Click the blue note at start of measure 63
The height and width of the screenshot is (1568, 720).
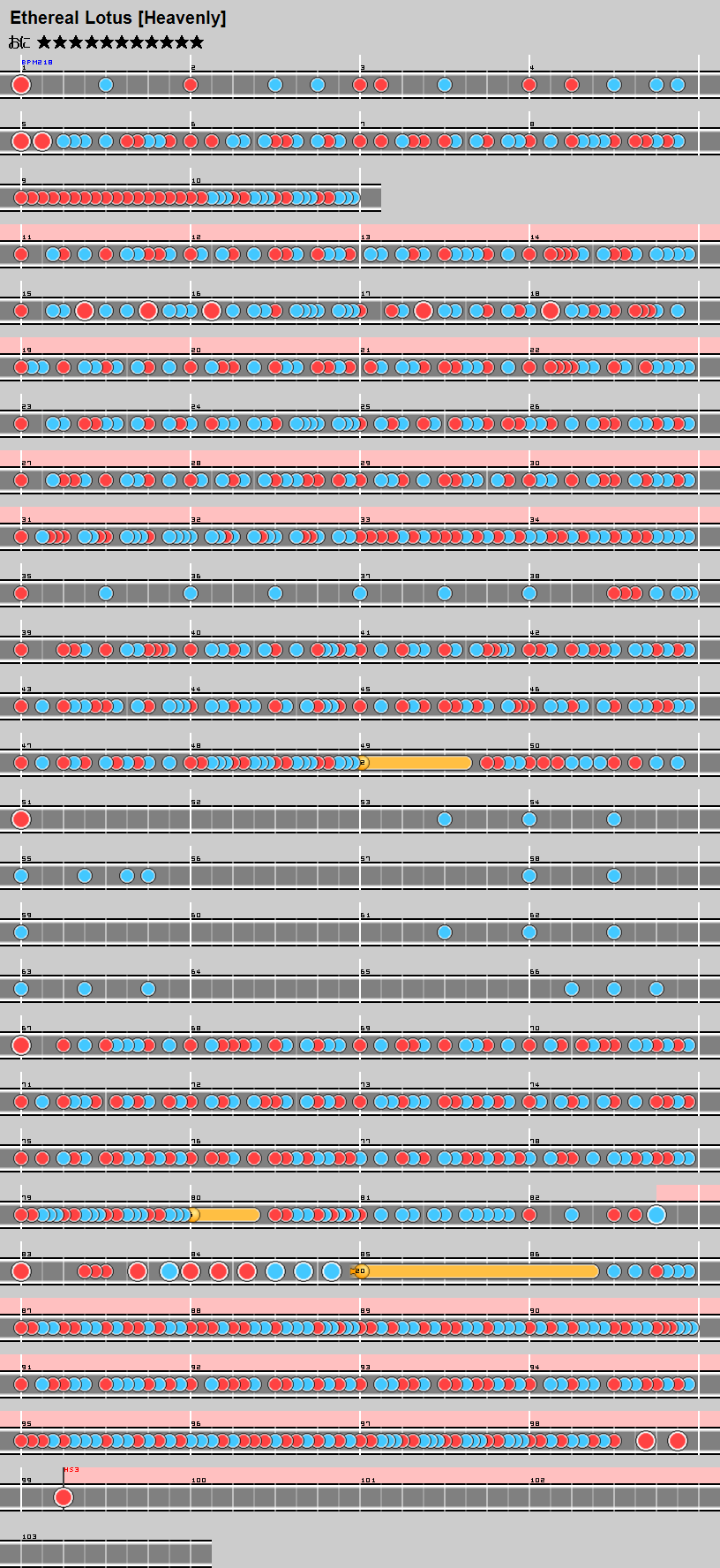point(21,989)
